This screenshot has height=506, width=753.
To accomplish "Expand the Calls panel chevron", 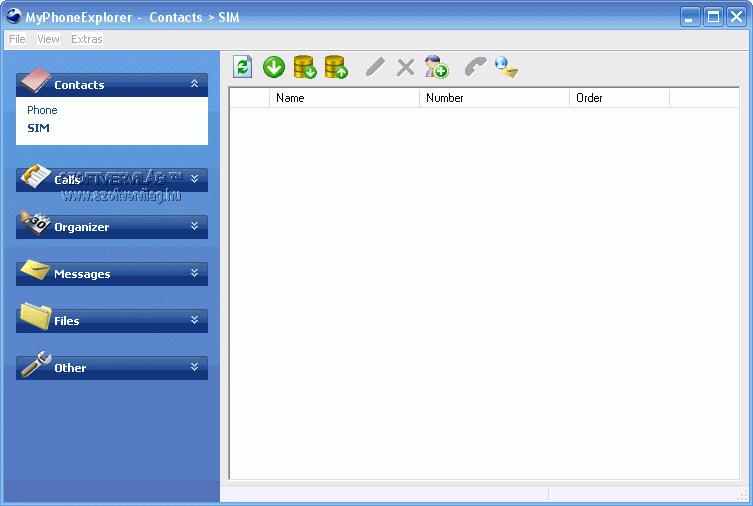I will tap(194, 179).
